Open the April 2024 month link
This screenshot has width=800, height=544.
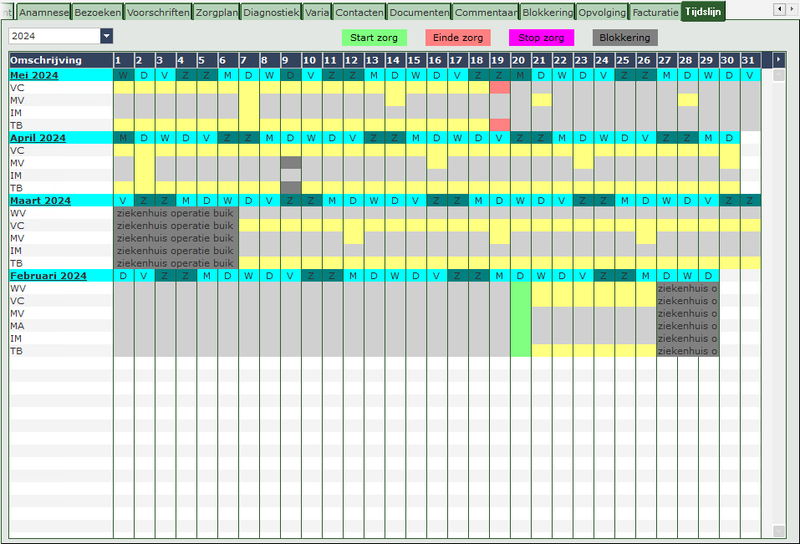click(x=38, y=138)
